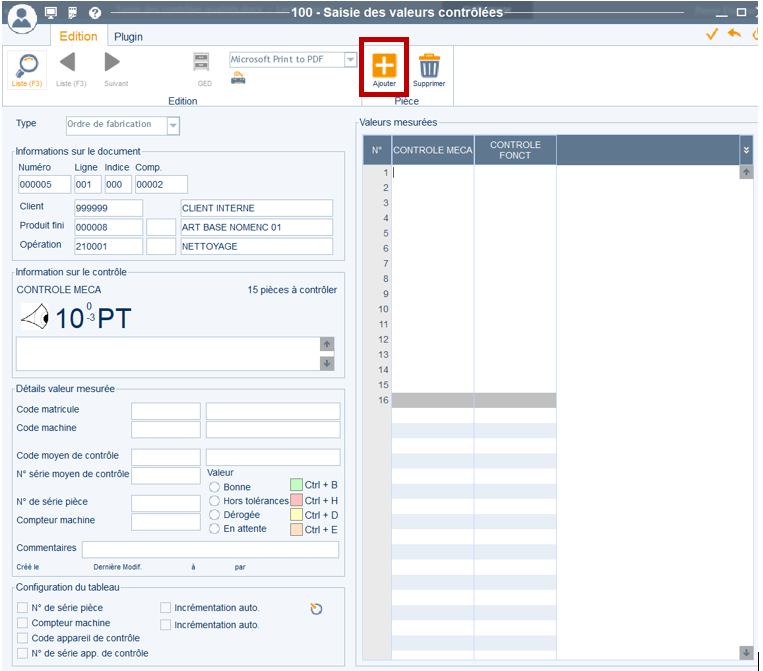Expand grid columns double chevron
Image resolution: width=763 pixels, height=671 pixels.
coord(746,150)
